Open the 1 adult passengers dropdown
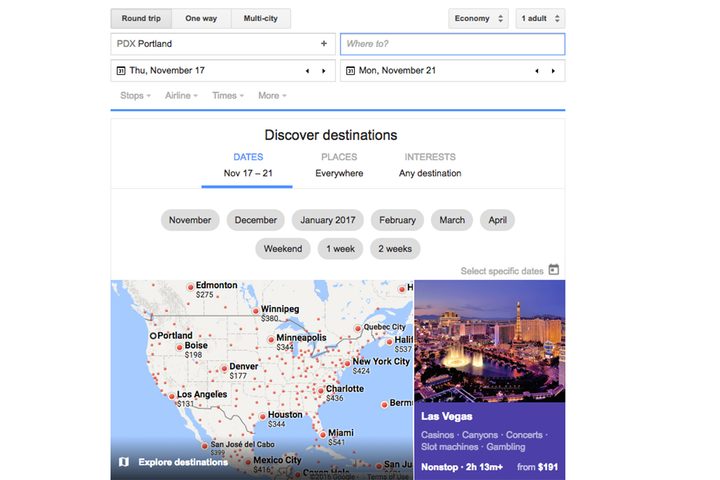 540,18
